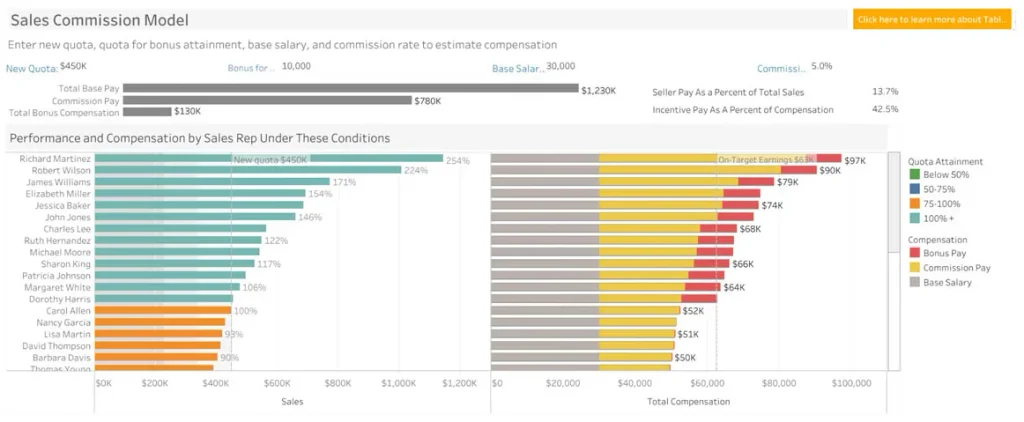Viewport: 1024px width, 422px height.
Task: Highlight the gray Base Salary legend swatch
Action: (913, 282)
